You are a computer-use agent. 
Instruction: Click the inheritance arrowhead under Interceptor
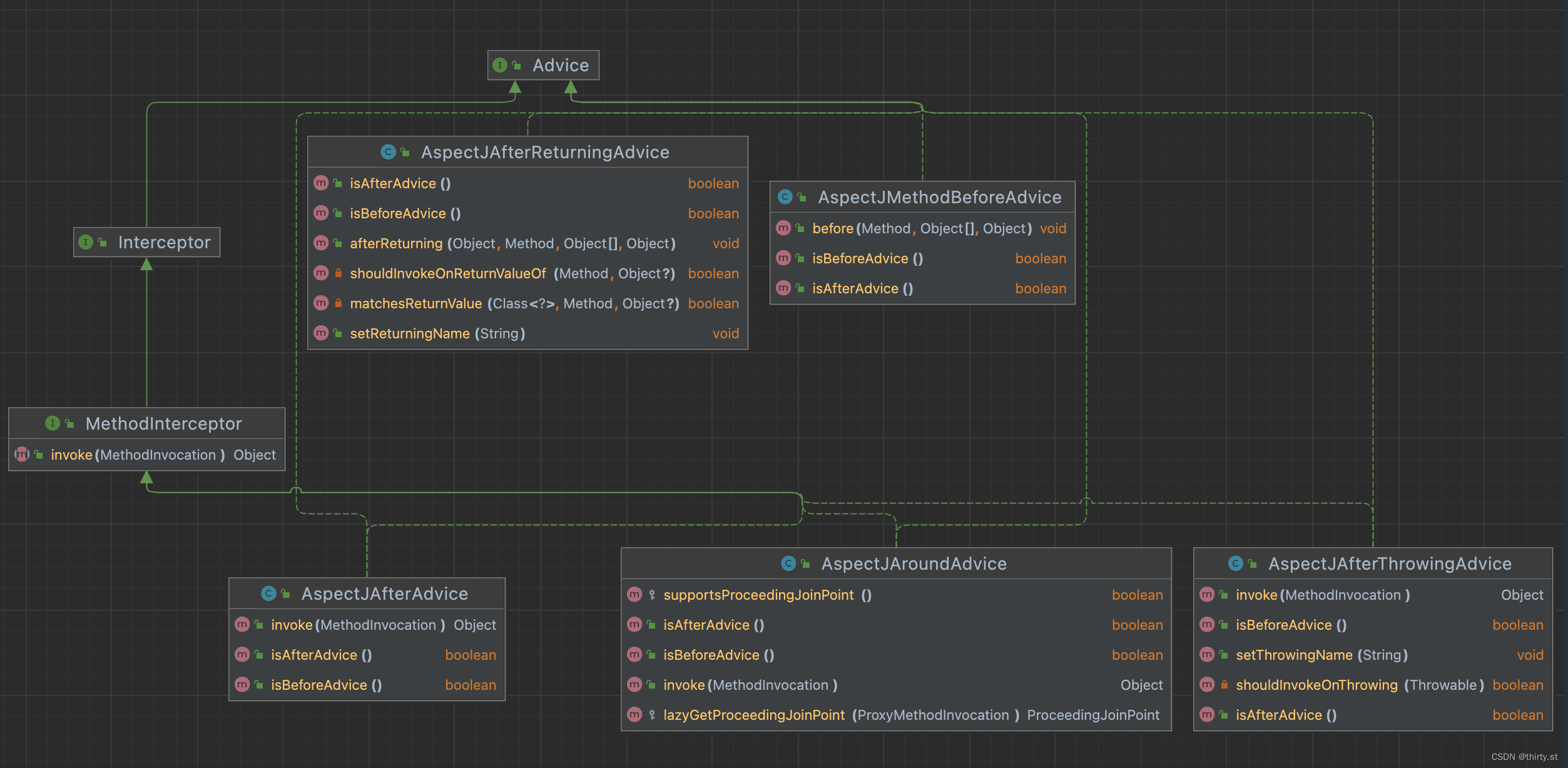pyautogui.click(x=146, y=265)
